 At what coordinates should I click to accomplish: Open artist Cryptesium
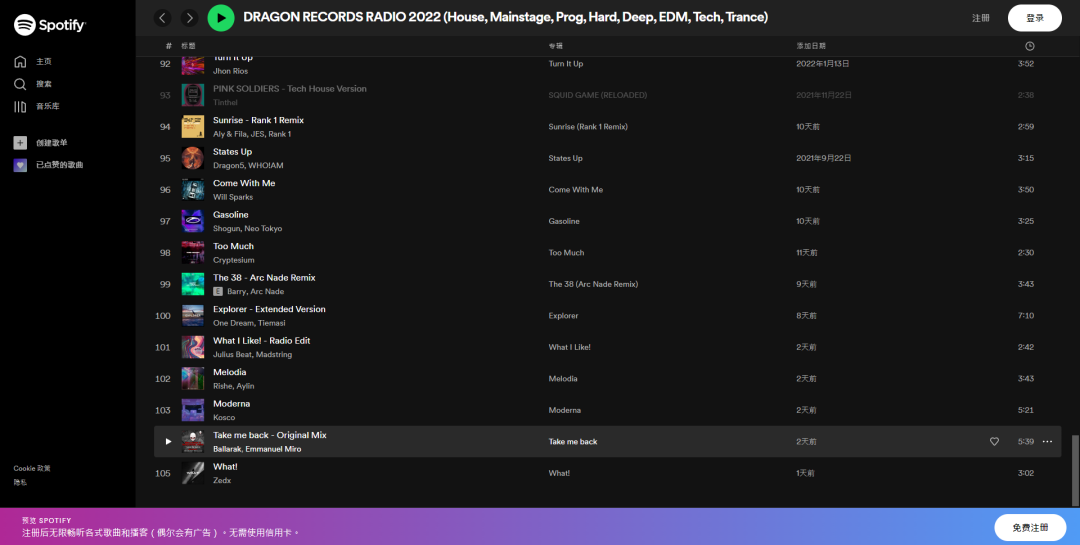tap(233, 260)
